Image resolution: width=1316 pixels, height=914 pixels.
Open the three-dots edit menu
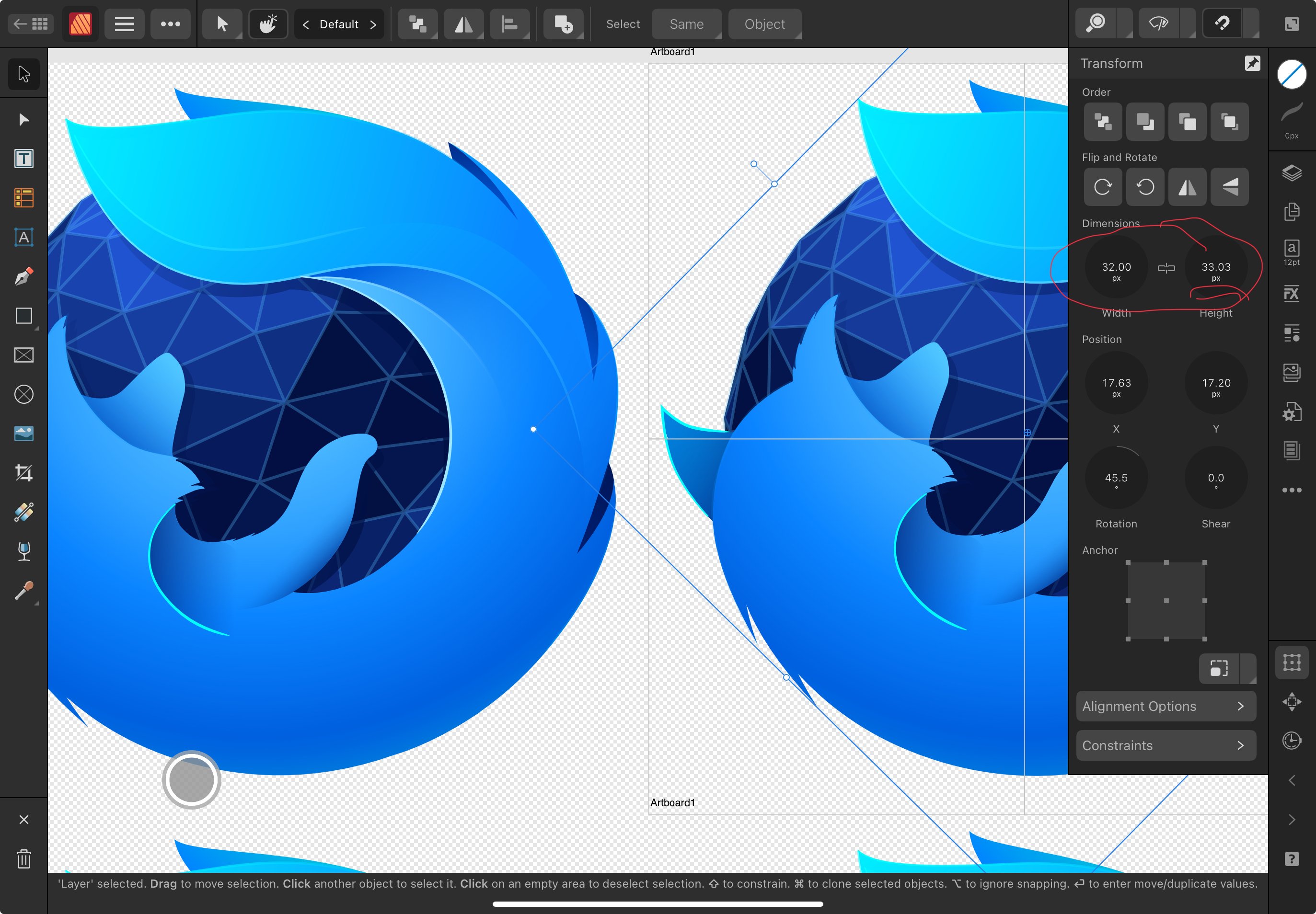click(x=170, y=23)
